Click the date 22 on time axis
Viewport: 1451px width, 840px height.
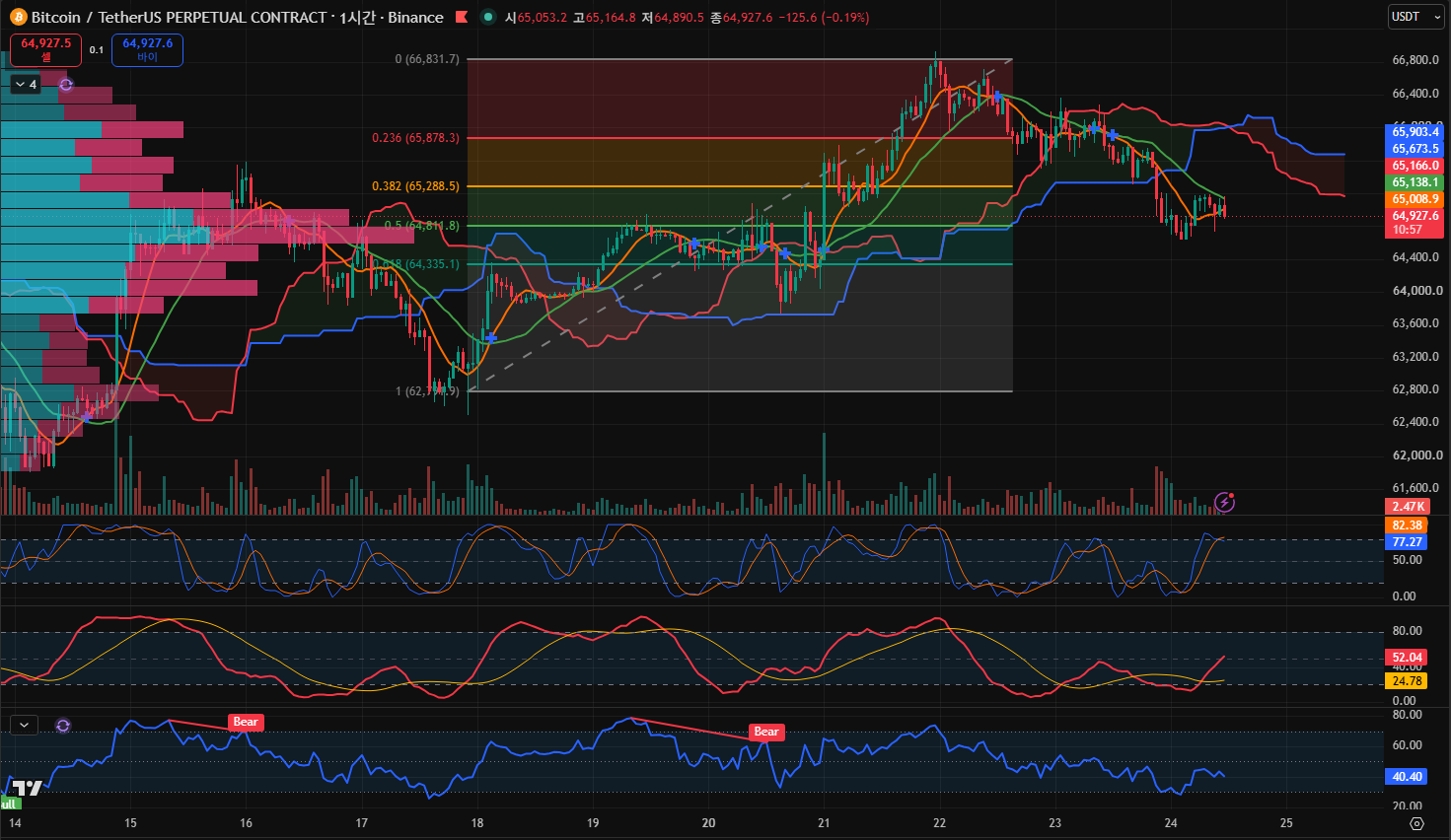pos(939,822)
